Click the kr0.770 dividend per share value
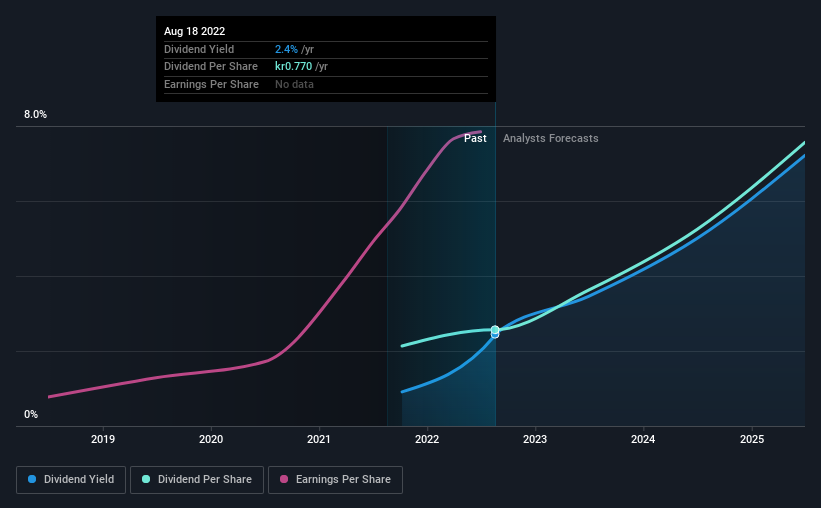The image size is (821, 508). point(294,67)
